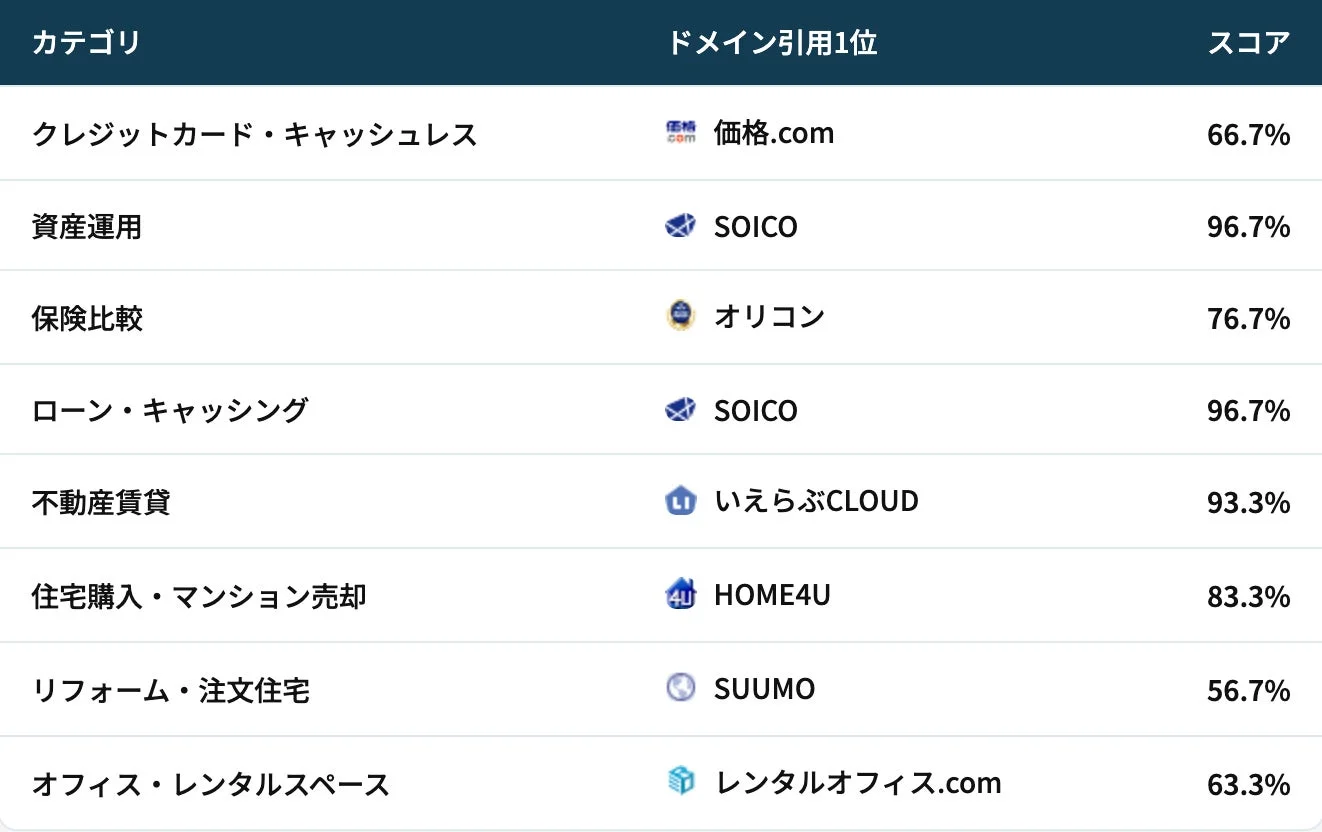Click the HOME4U house-shaped logo

coord(680,594)
